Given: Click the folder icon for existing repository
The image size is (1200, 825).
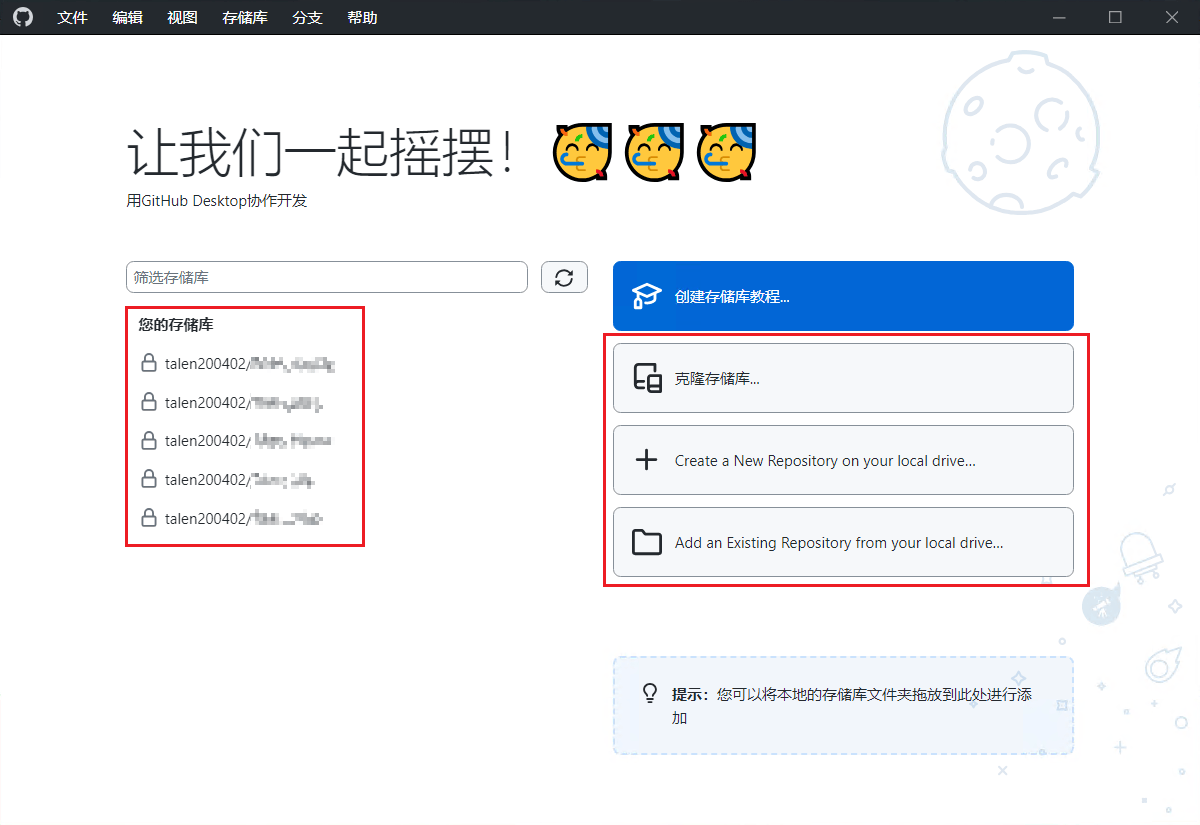Looking at the screenshot, I should (647, 542).
